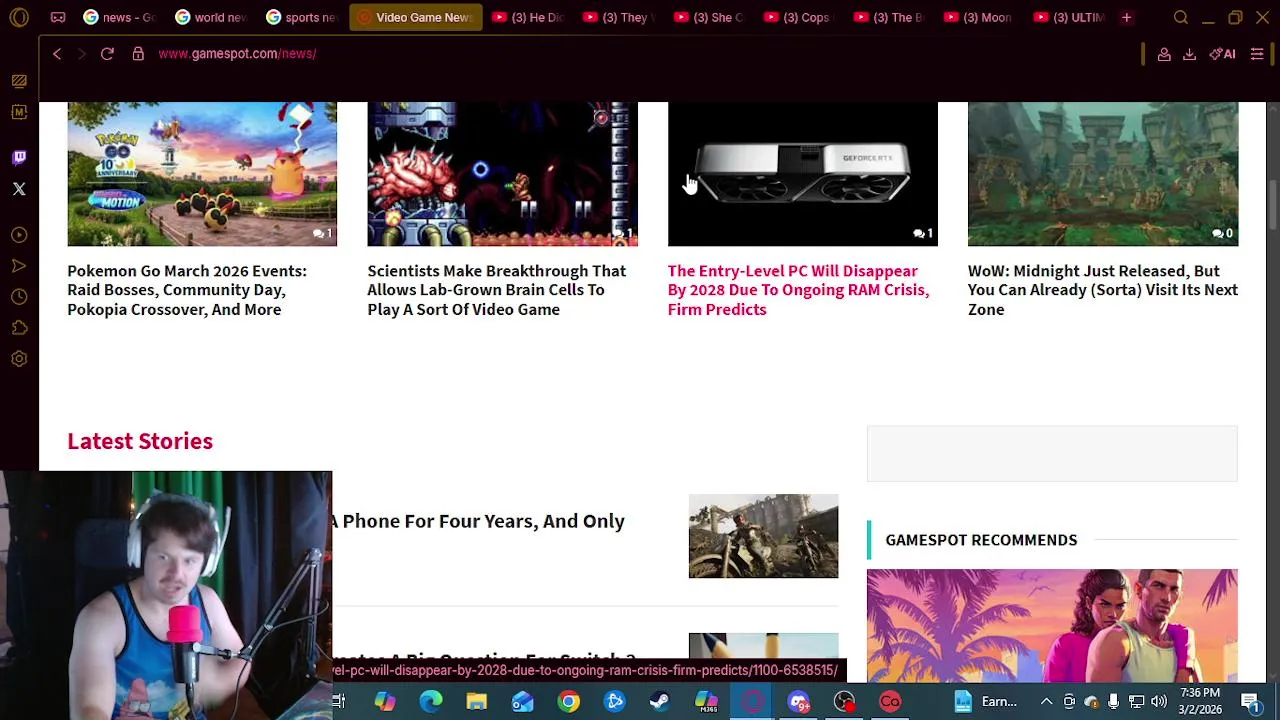Open File Explorer from taskbar
Viewport: 1280px width, 720px height.
click(x=477, y=702)
